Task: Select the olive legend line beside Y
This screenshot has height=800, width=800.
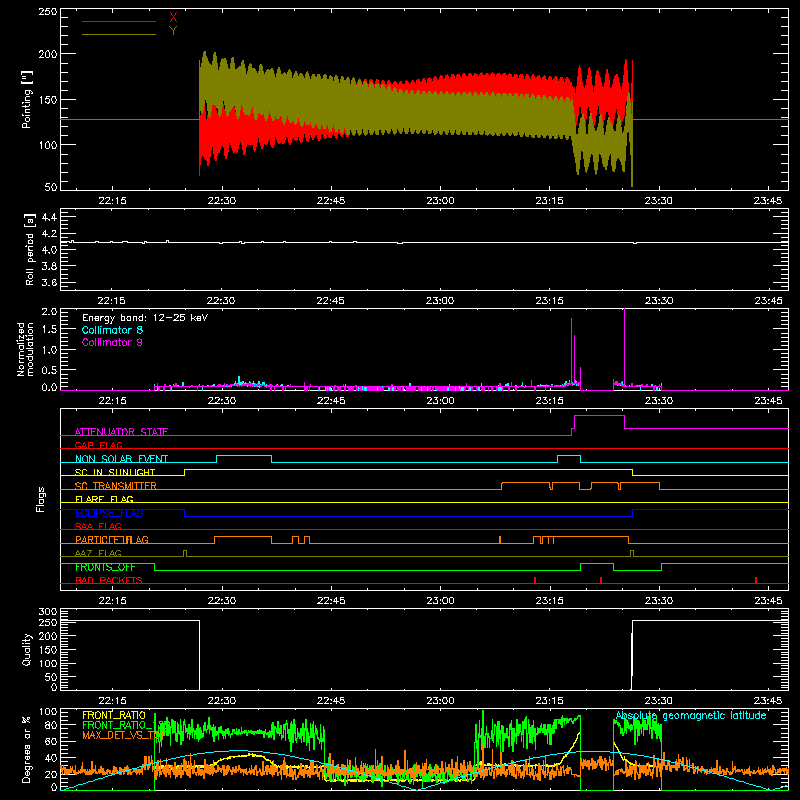Action: (x=118, y=34)
